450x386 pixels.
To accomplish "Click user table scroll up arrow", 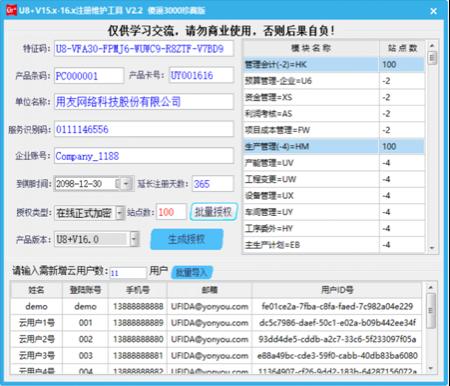I will click(430, 287).
